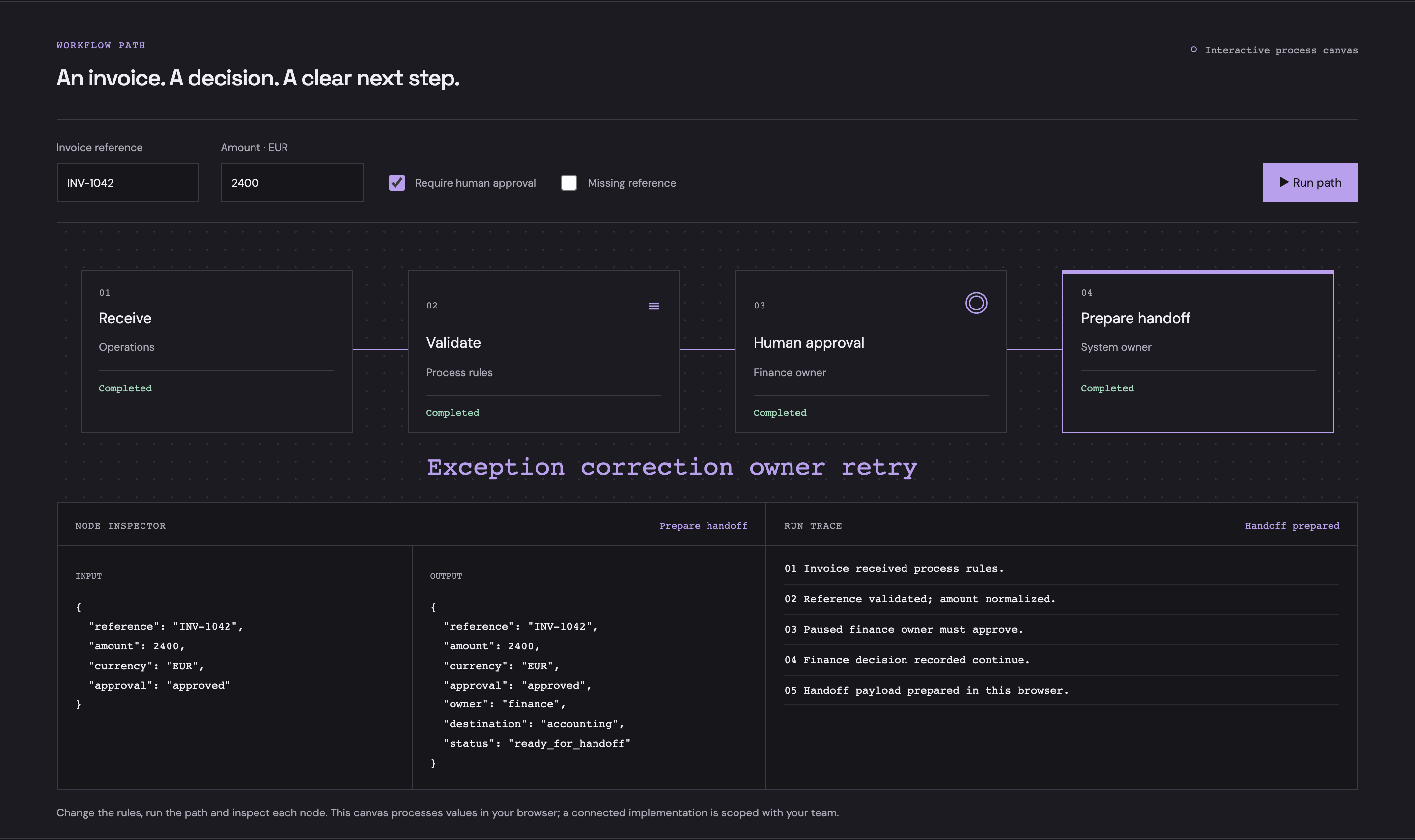
Task: Click the 'Operations' owner text on Receive node
Action: pyautogui.click(x=126, y=347)
